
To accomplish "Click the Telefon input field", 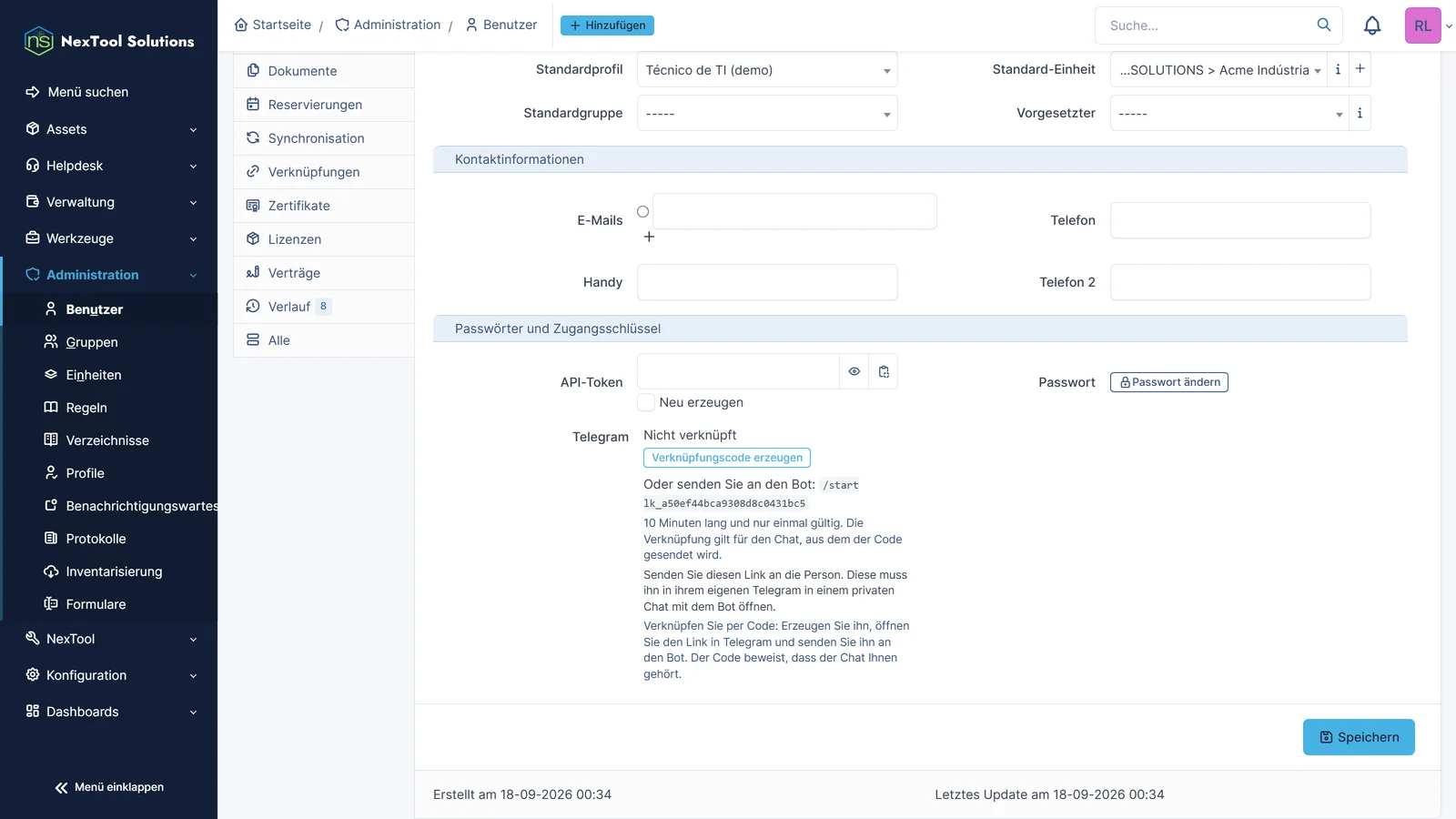I will 1240,220.
